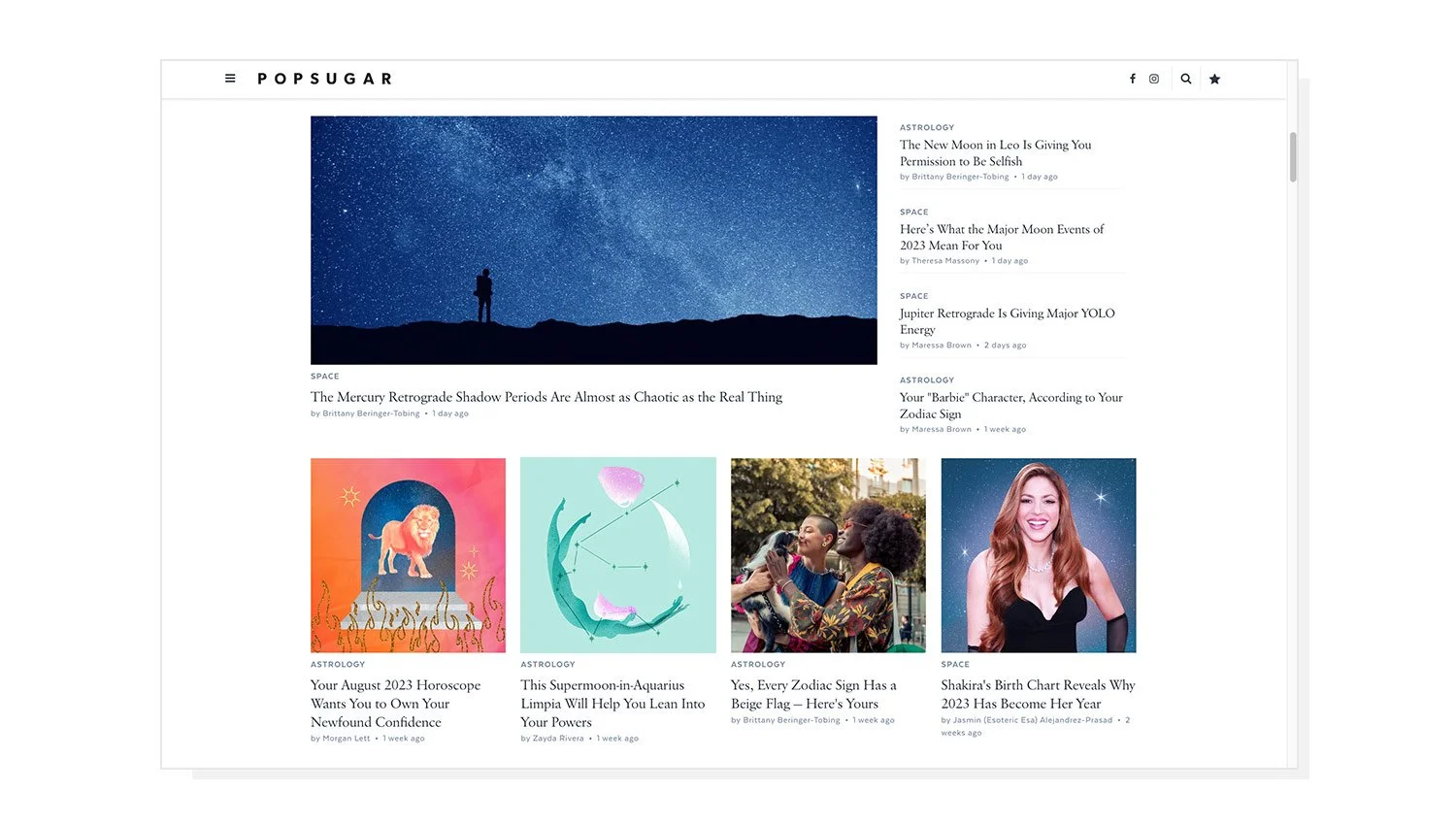
Task: Click the lion horoscope illustration thumbnail
Action: (408, 555)
